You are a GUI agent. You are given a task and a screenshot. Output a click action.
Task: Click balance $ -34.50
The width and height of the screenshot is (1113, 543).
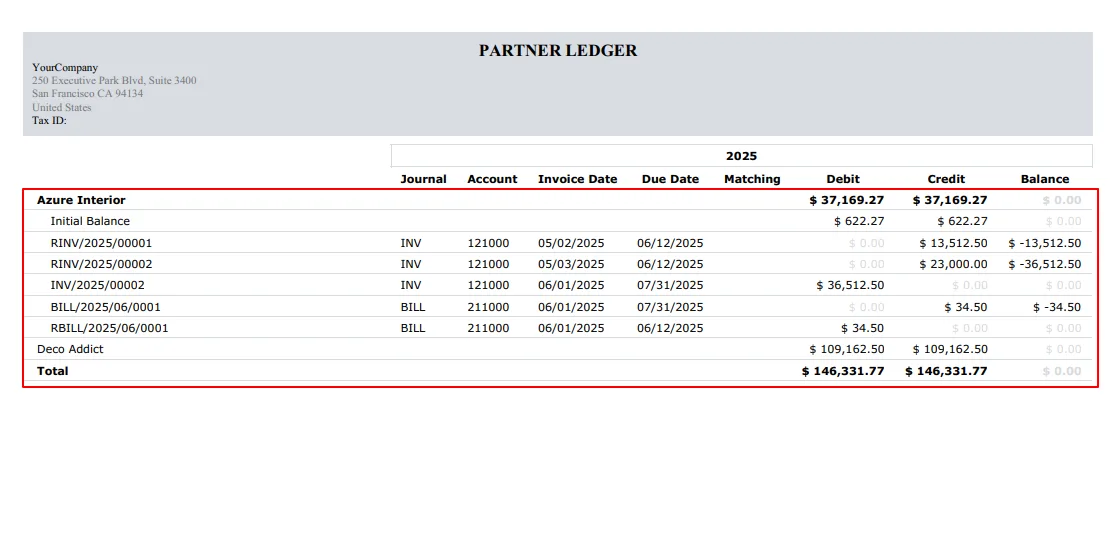pos(1056,307)
